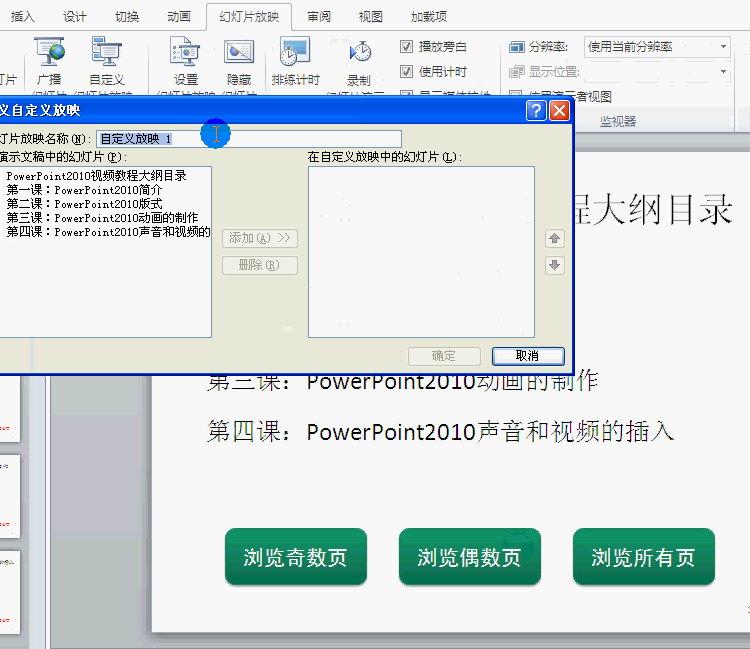Click the resolution (分辨率) monitor icon

(517, 47)
